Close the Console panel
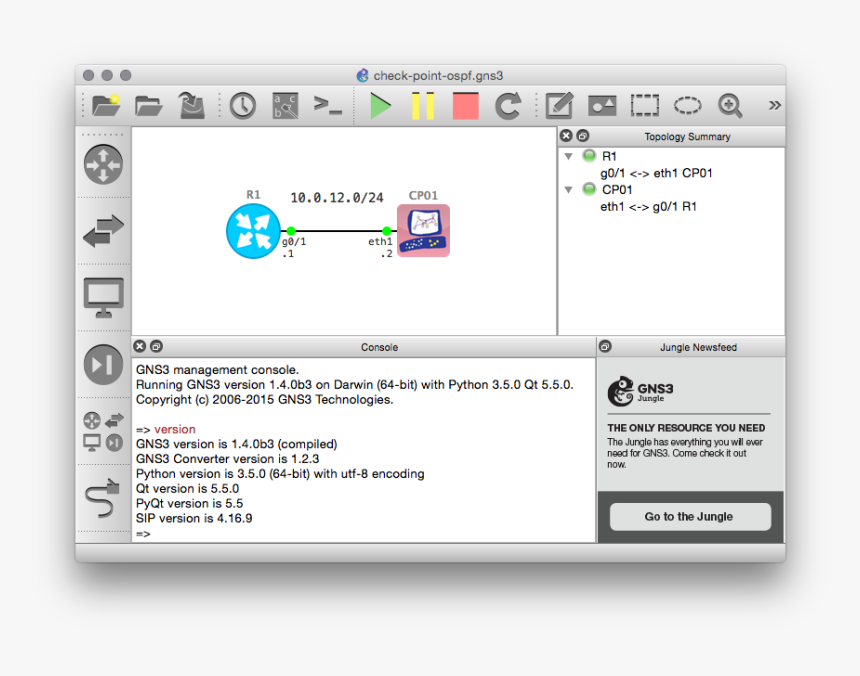860x676 pixels. (140, 346)
